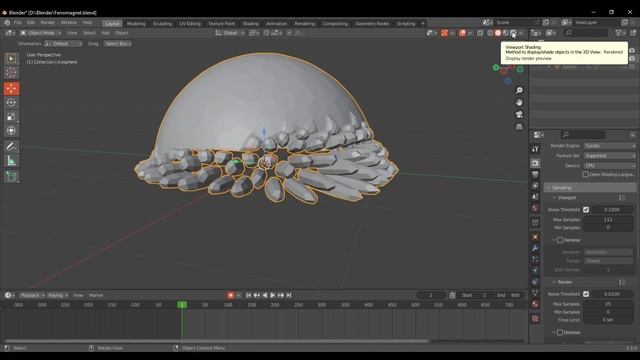Play the animation forward
640x360 pixels.
coord(272,295)
